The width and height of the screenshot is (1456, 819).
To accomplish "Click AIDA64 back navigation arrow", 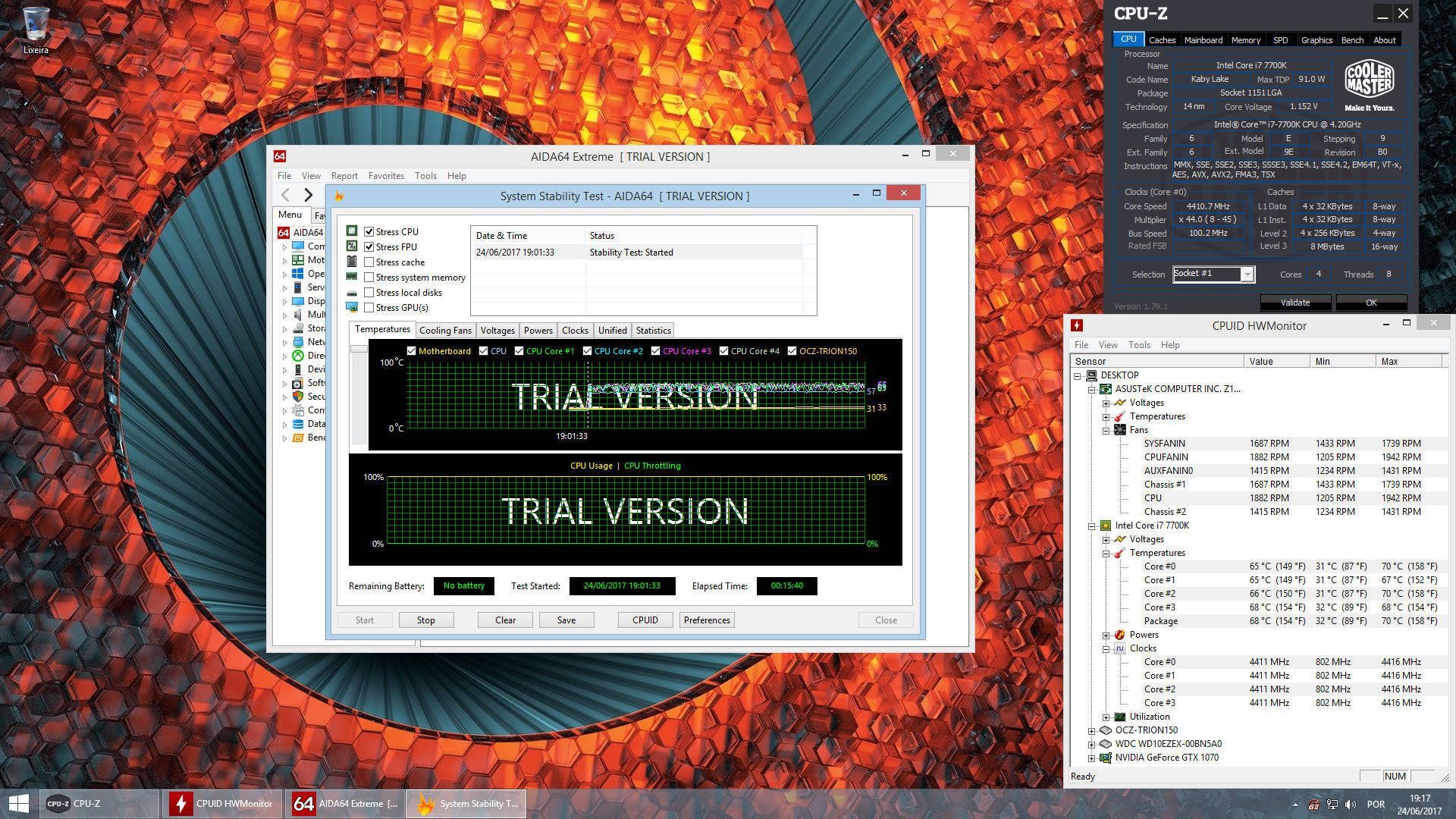I will 286,196.
